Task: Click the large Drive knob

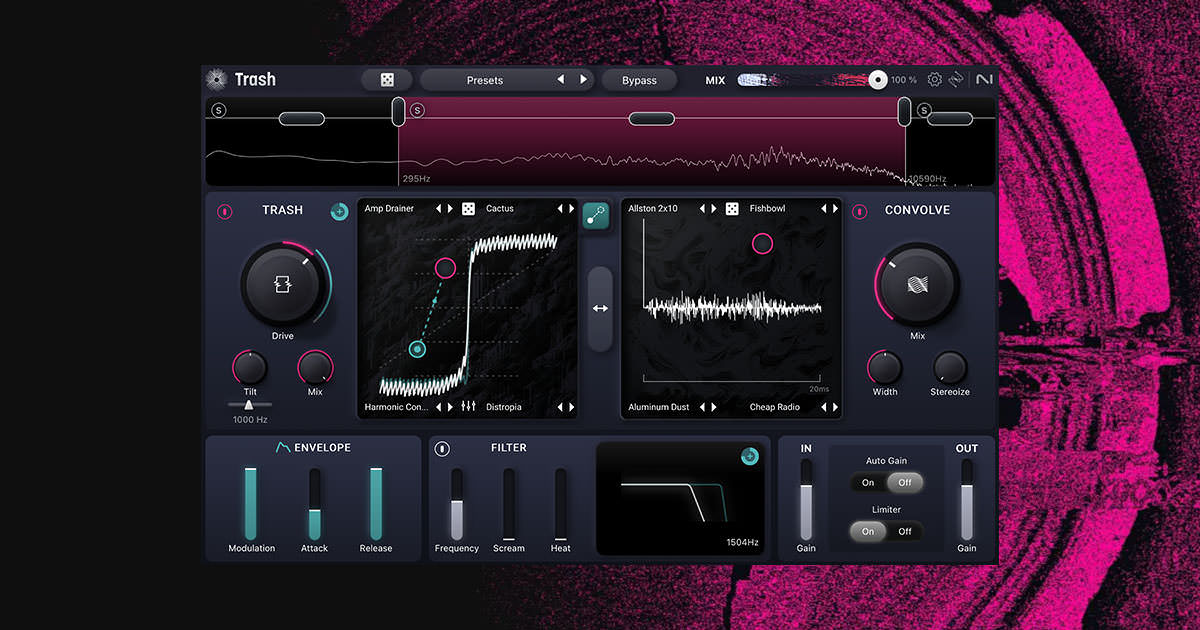Action: pos(283,285)
